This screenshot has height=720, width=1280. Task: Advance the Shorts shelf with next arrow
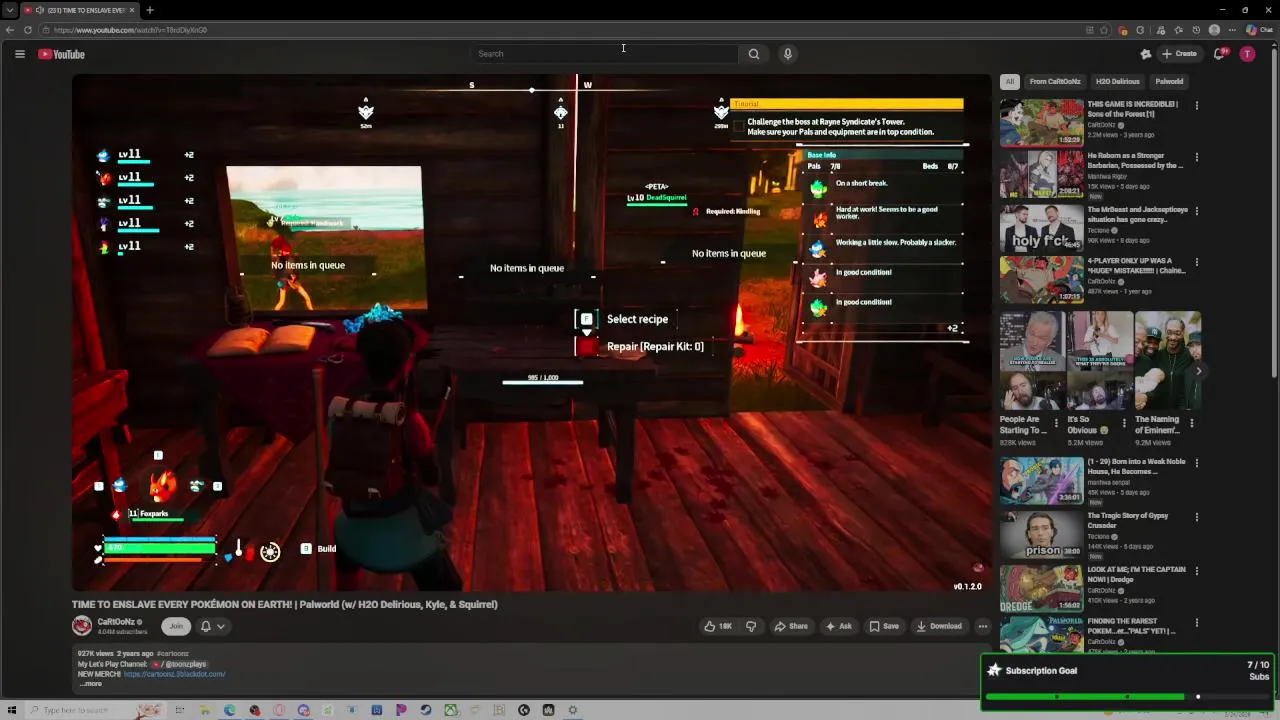pyautogui.click(x=1199, y=370)
